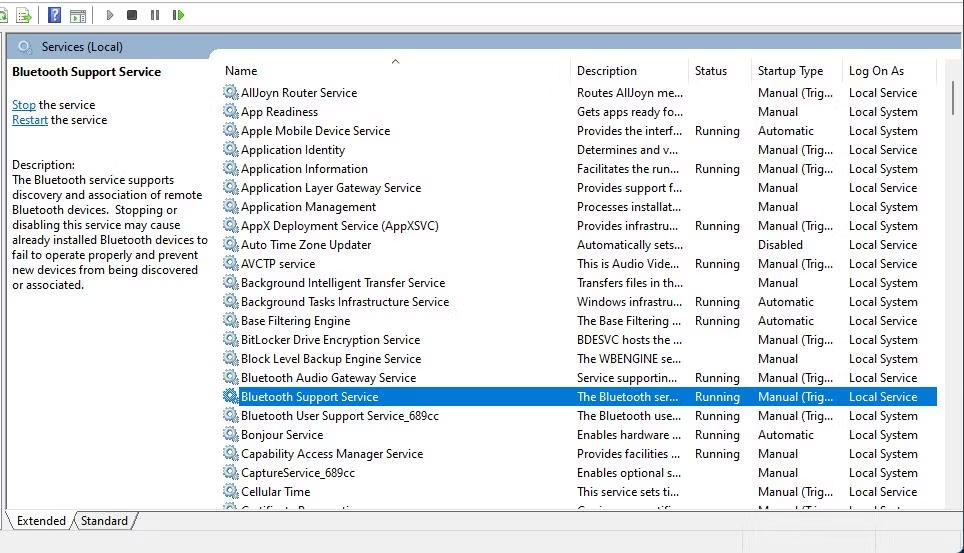Click gear icon of Base Filtering Engine
This screenshot has width=964, height=553.
231,320
